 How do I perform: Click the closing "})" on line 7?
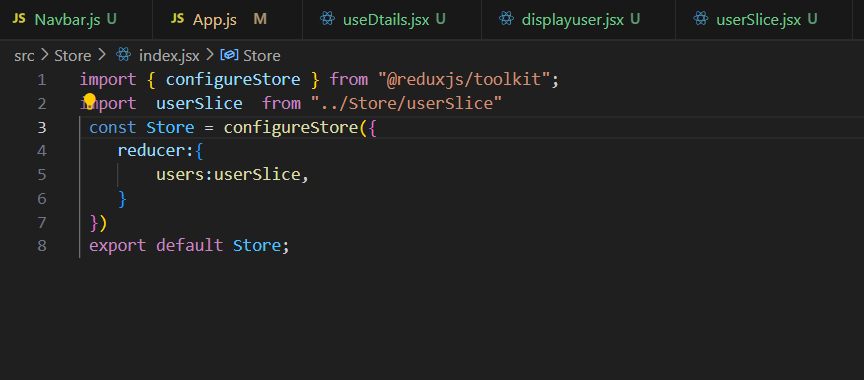(x=98, y=222)
